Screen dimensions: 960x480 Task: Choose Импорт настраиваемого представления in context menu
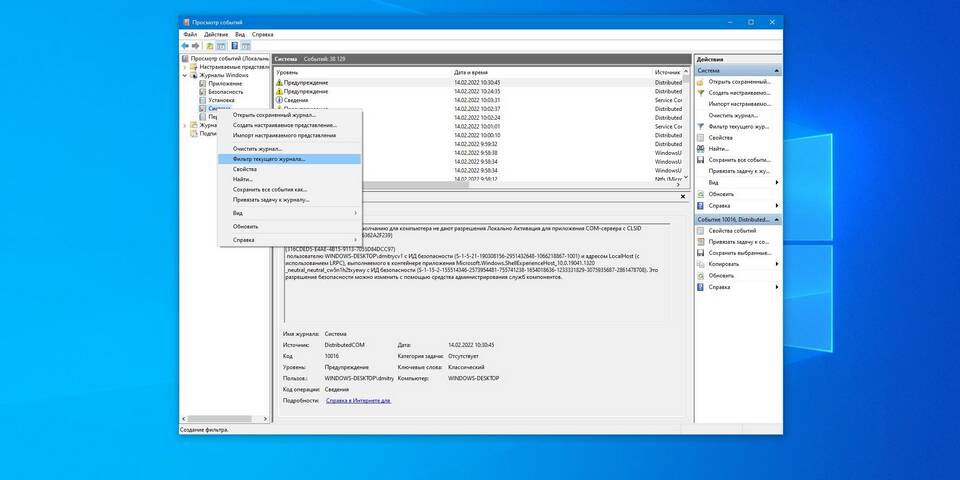[290, 135]
